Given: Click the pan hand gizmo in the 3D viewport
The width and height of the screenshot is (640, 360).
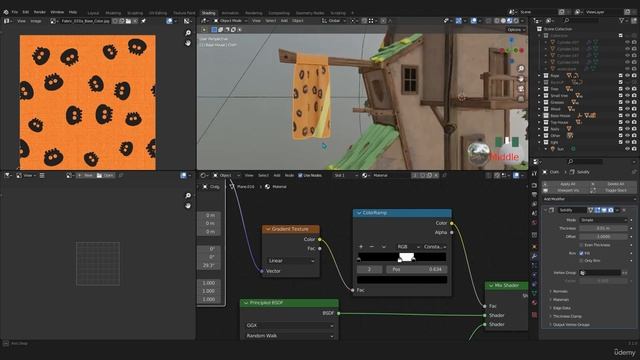Looking at the screenshot, I should tap(521, 78).
